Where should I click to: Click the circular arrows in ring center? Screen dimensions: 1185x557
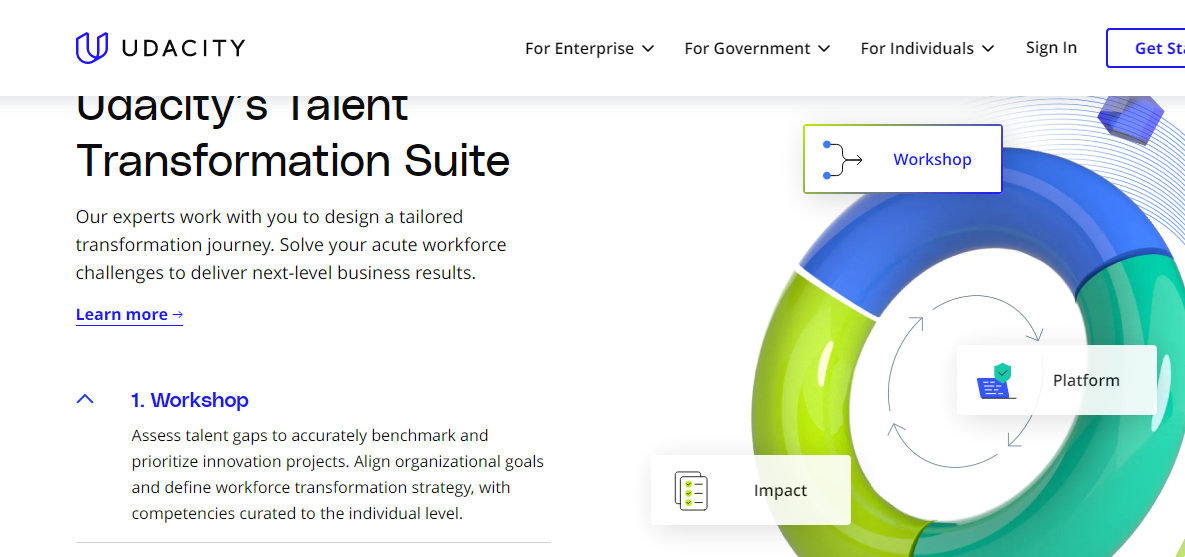pos(965,377)
